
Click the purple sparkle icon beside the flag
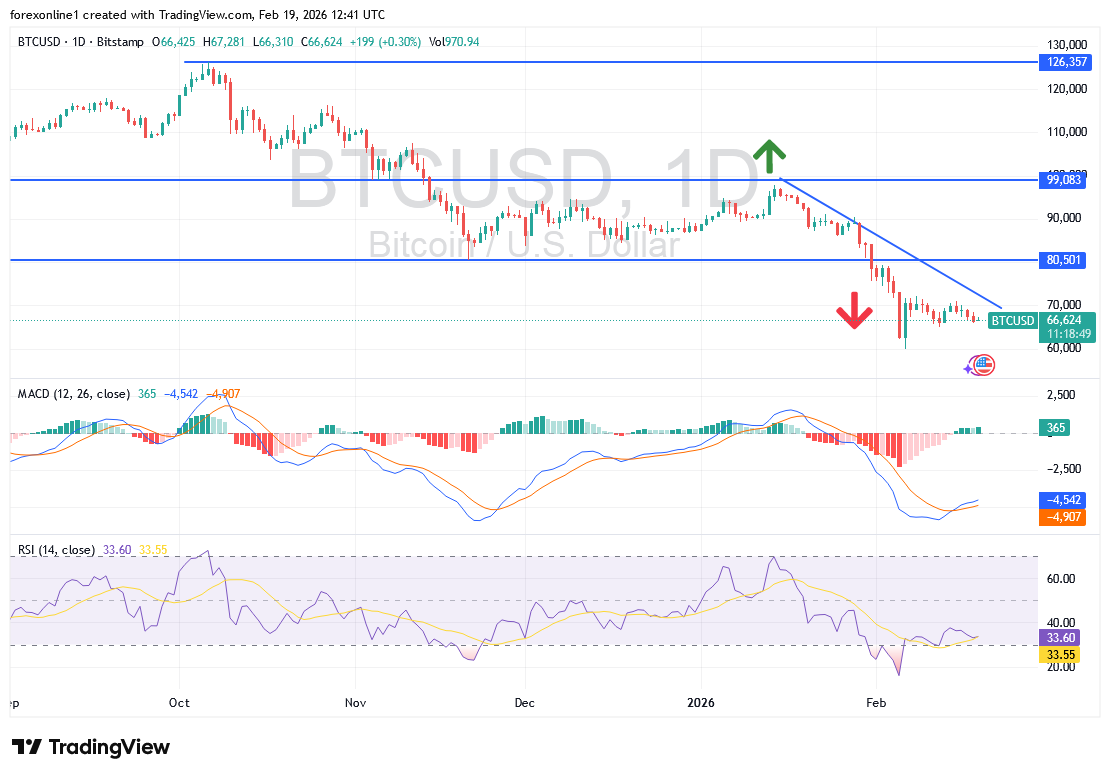click(x=969, y=368)
